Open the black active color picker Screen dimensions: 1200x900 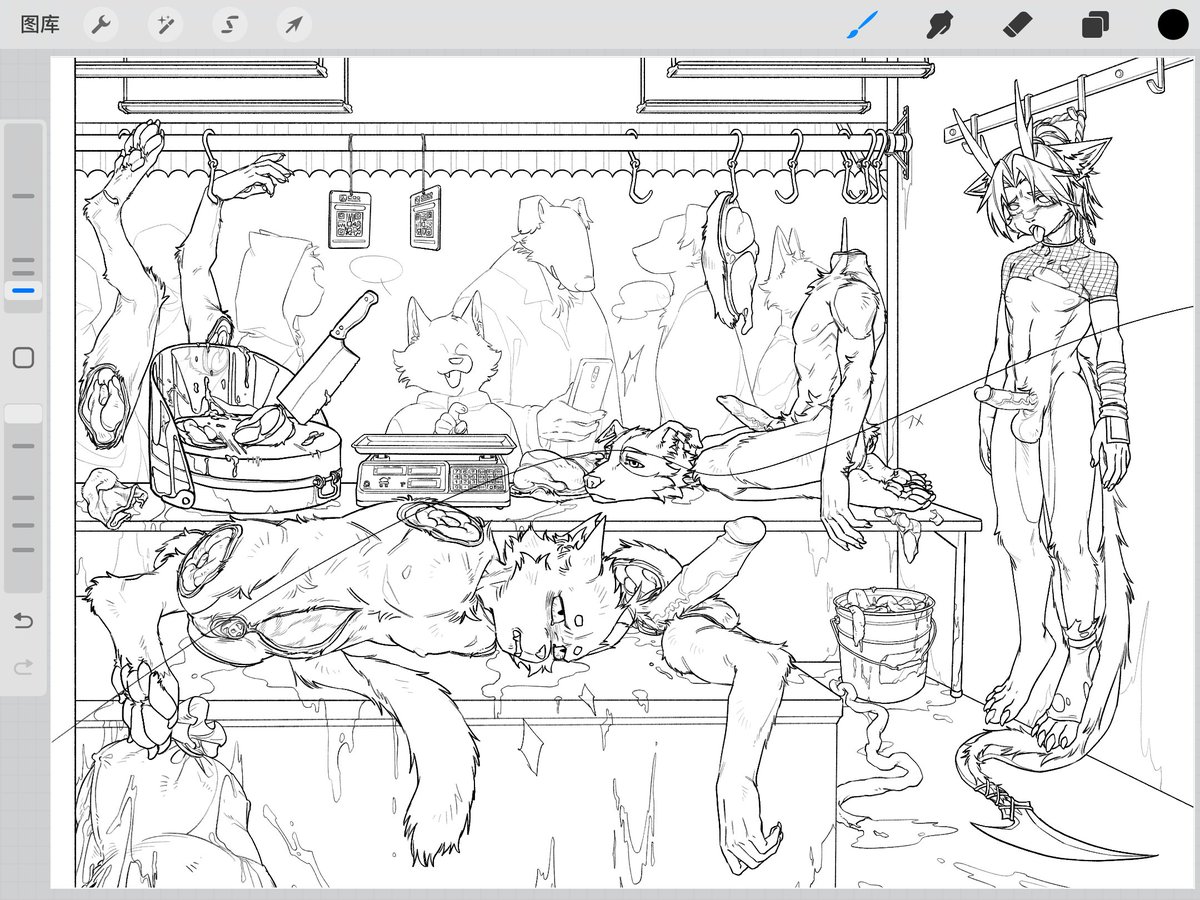1173,24
